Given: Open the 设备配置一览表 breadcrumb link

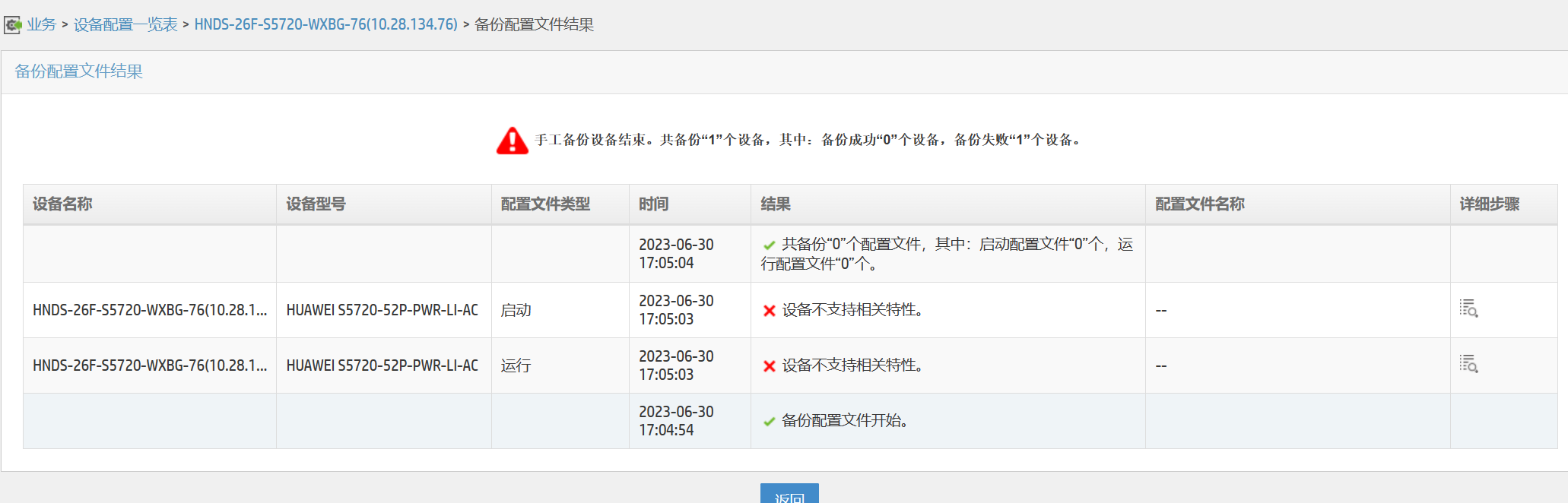Looking at the screenshot, I should pos(125,24).
